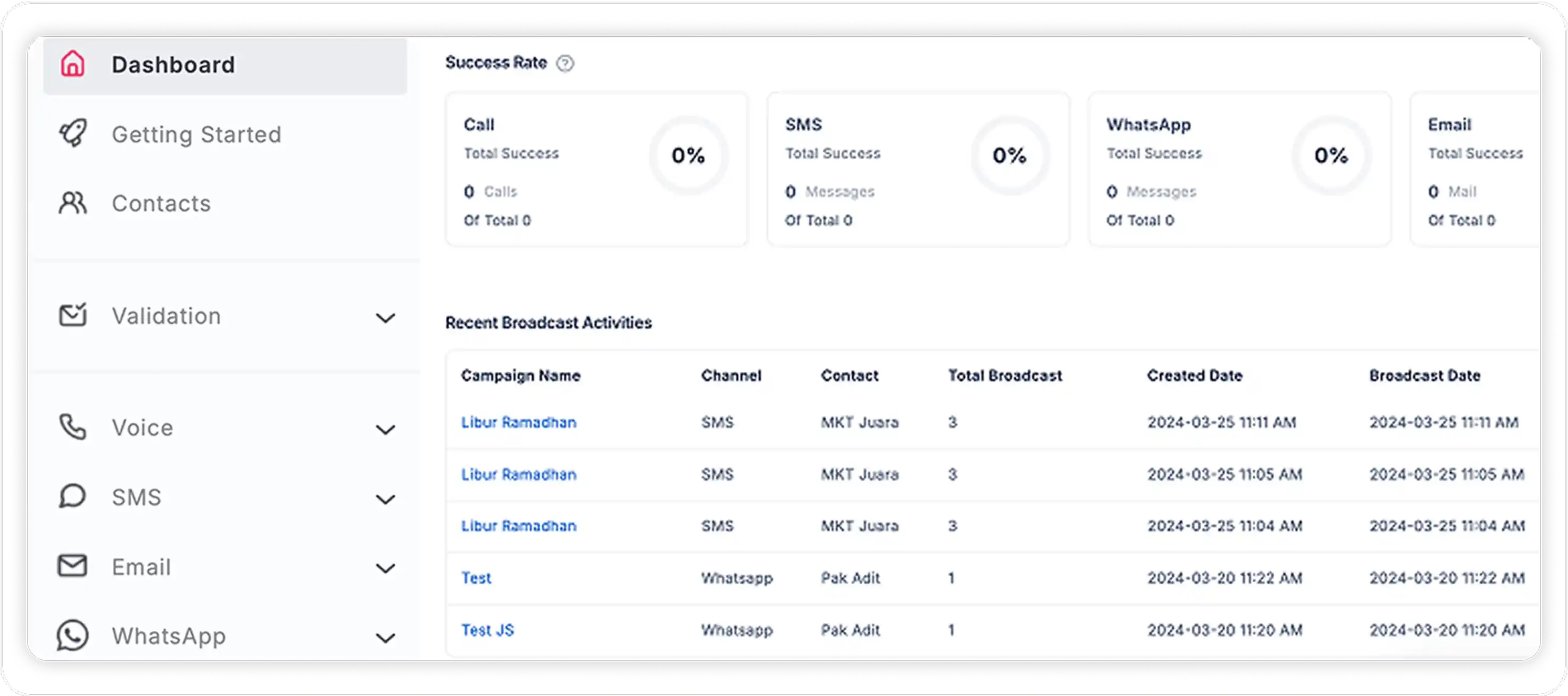This screenshot has width=1568, height=696.
Task: Open the Getting Started menu item
Action: (x=196, y=134)
